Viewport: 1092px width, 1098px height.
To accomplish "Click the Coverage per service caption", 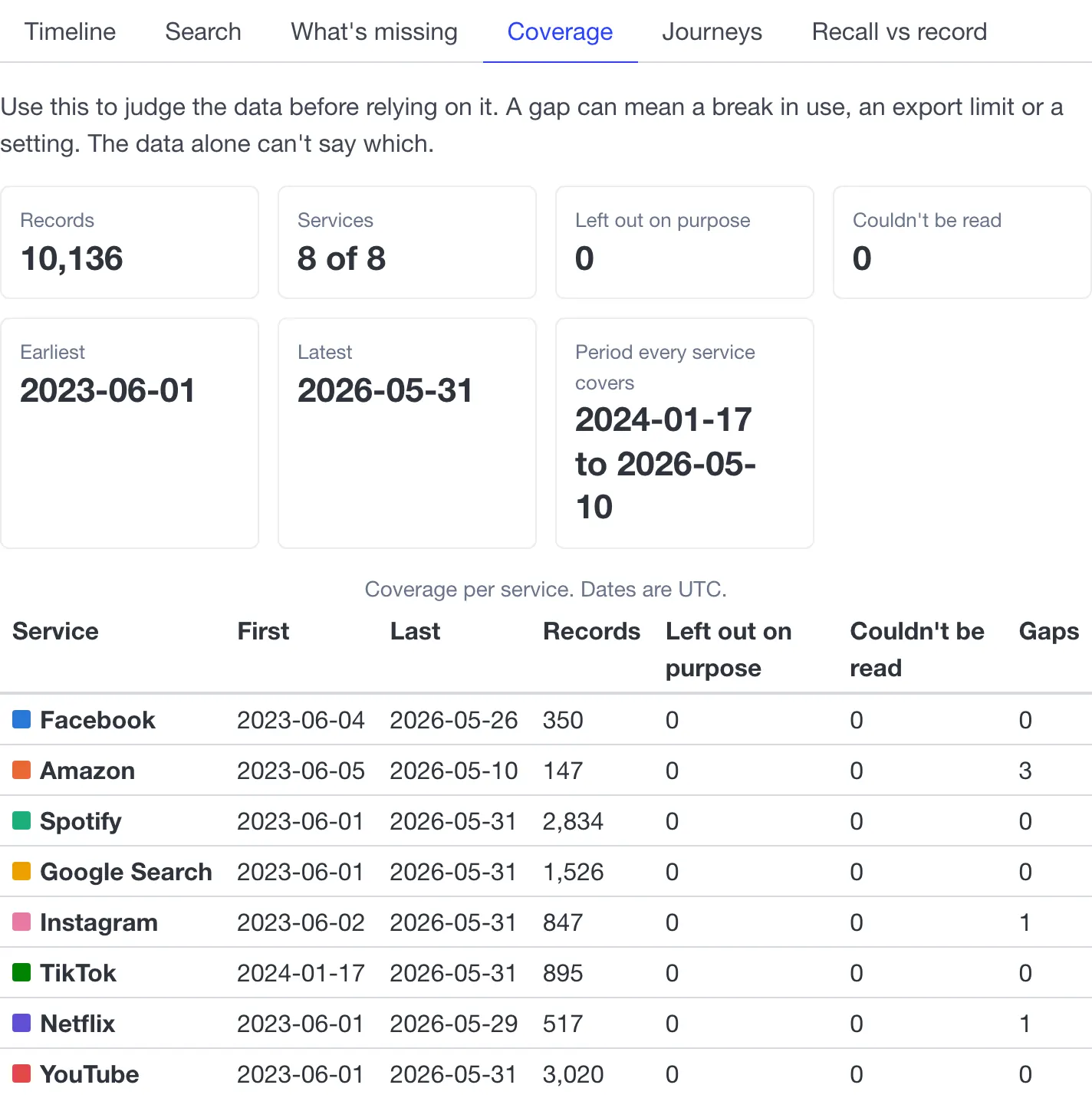I will [545, 589].
